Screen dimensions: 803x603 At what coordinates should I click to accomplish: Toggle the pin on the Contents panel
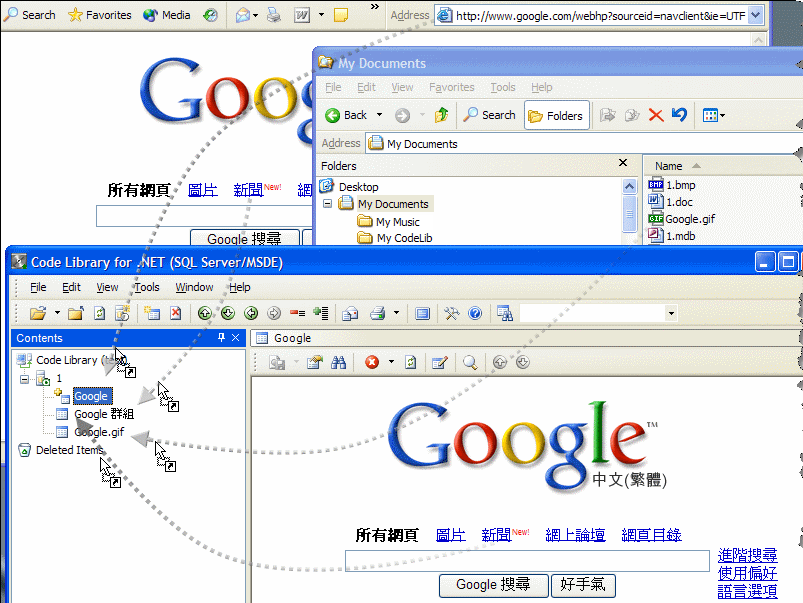[x=221, y=337]
